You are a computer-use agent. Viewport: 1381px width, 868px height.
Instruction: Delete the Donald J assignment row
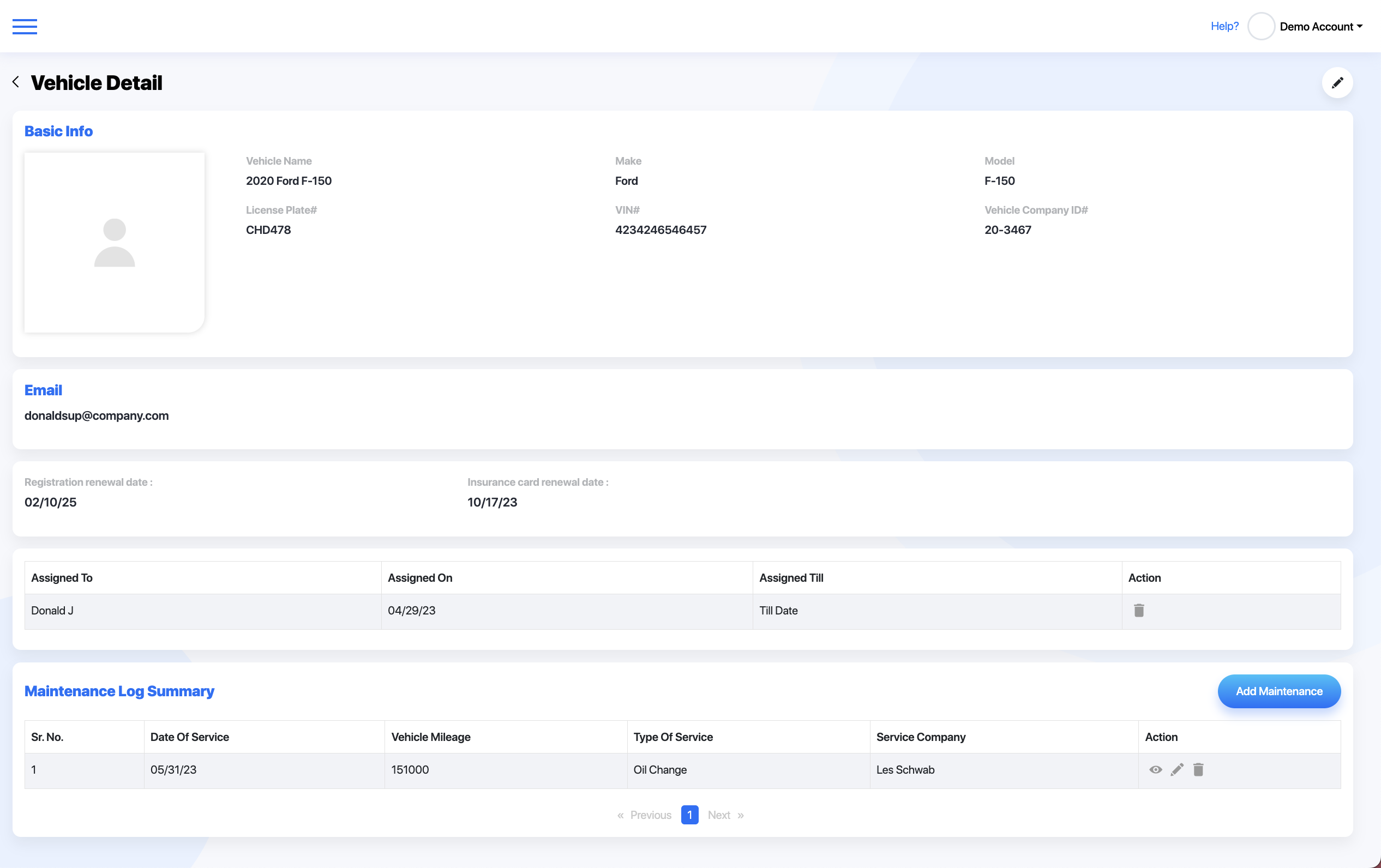click(1138, 610)
